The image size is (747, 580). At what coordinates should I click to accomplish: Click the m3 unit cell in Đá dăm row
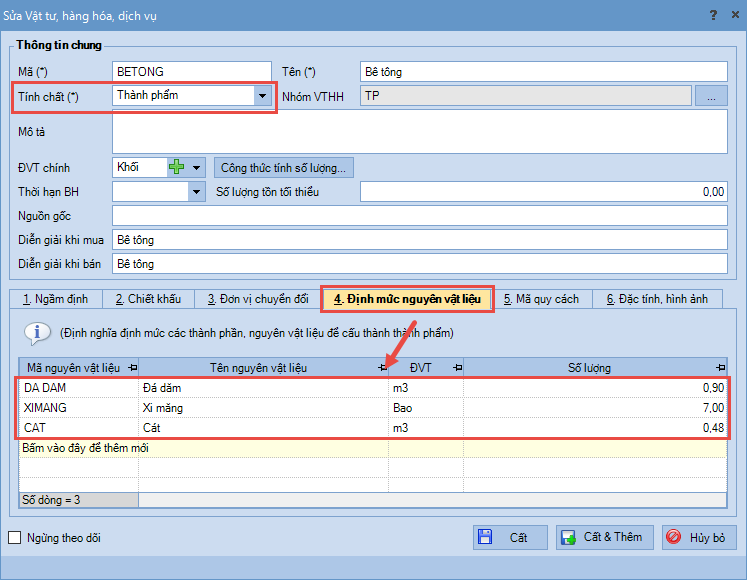pyautogui.click(x=426, y=388)
